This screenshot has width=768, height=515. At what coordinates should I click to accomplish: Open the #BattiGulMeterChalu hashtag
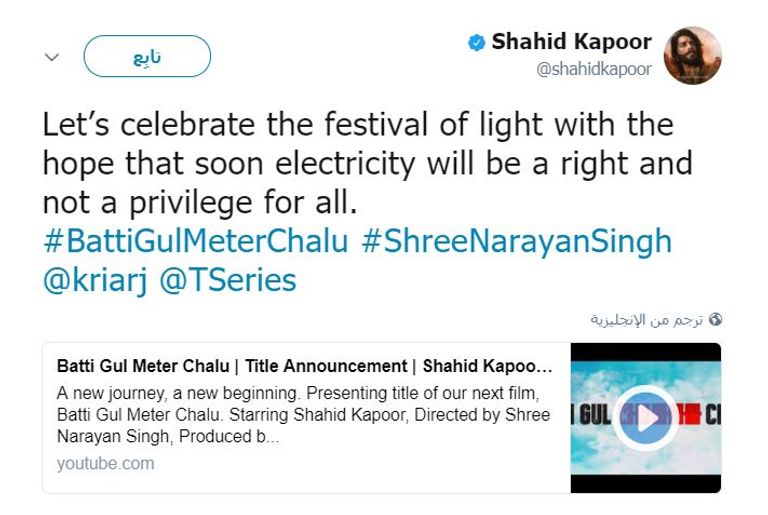(x=194, y=241)
